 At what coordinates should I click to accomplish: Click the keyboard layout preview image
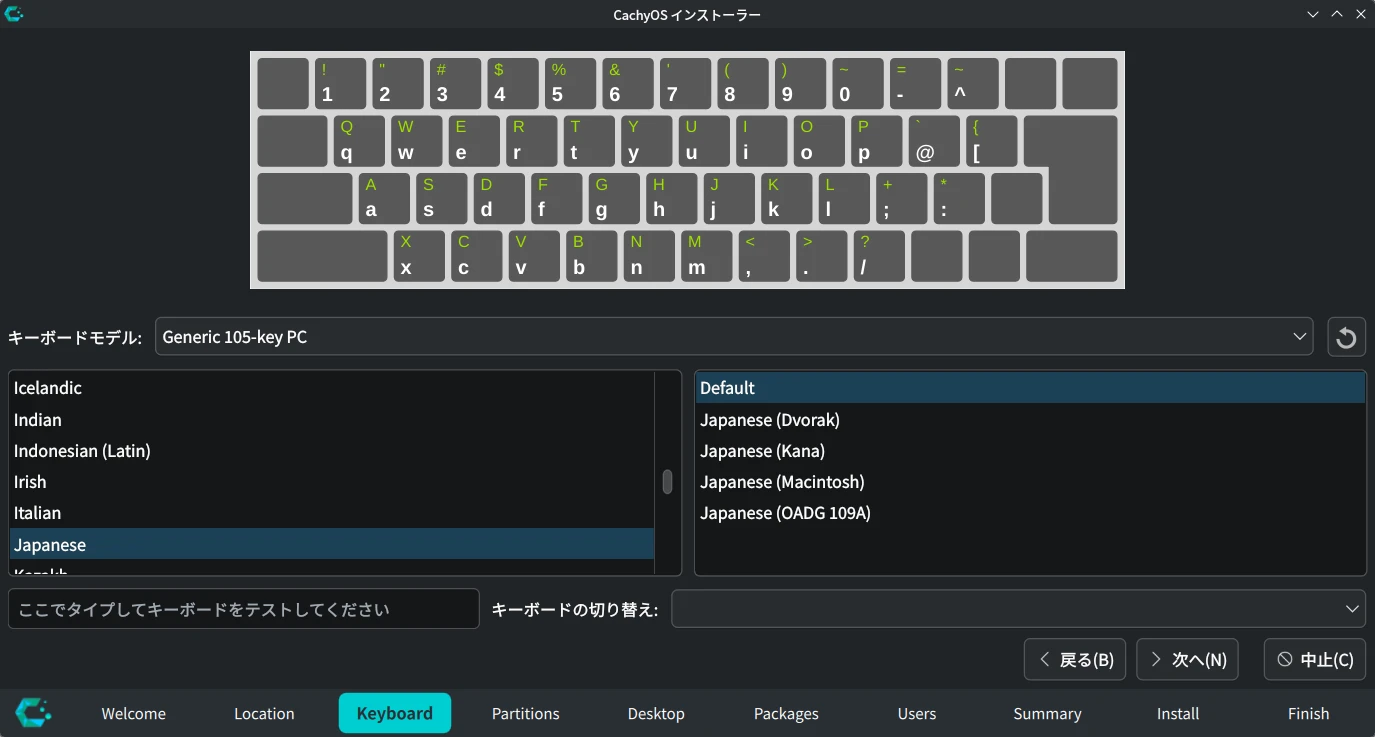pos(687,170)
